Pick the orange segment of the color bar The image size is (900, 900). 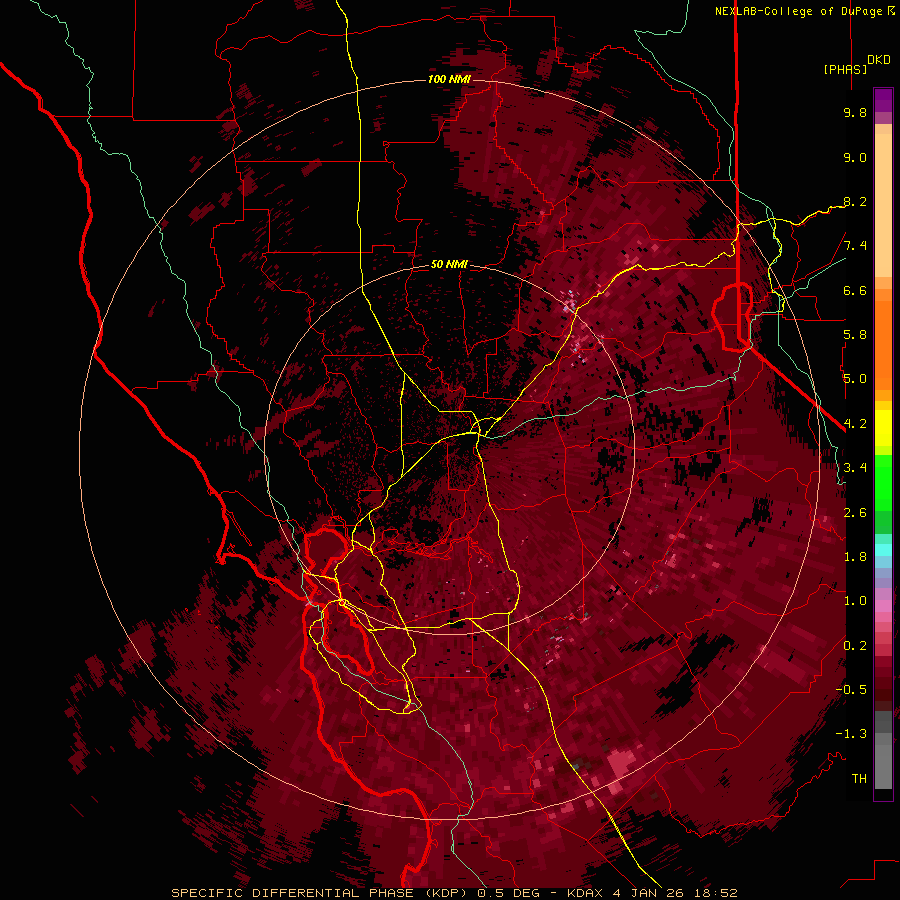click(883, 339)
